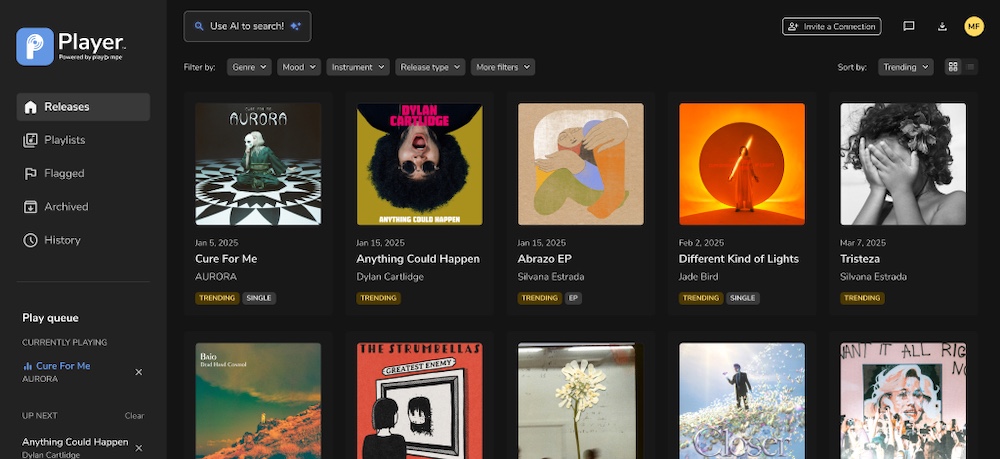Click Invite a Connection button
The height and width of the screenshot is (459, 1000).
point(832,27)
